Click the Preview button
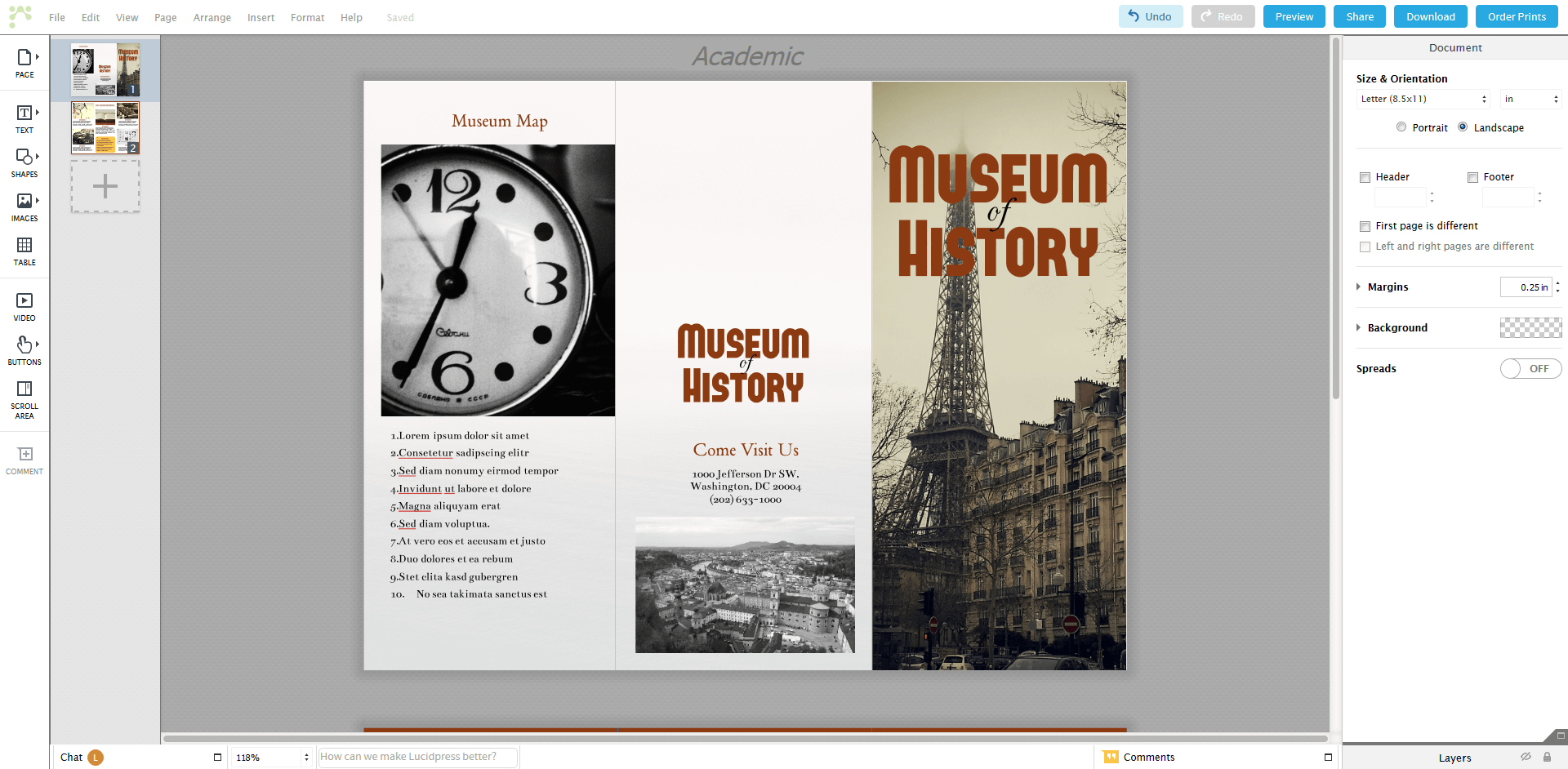 1294,16
